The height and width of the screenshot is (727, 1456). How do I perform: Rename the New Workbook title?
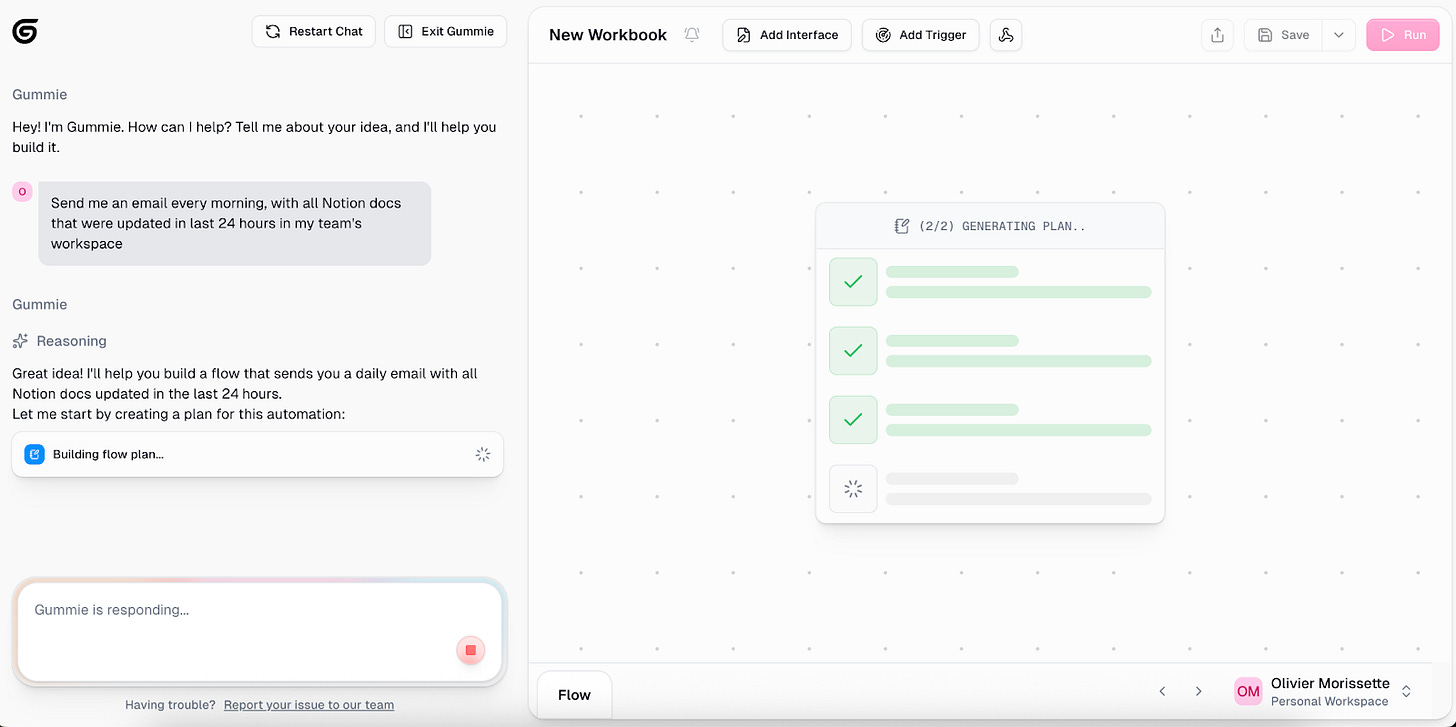tap(608, 35)
